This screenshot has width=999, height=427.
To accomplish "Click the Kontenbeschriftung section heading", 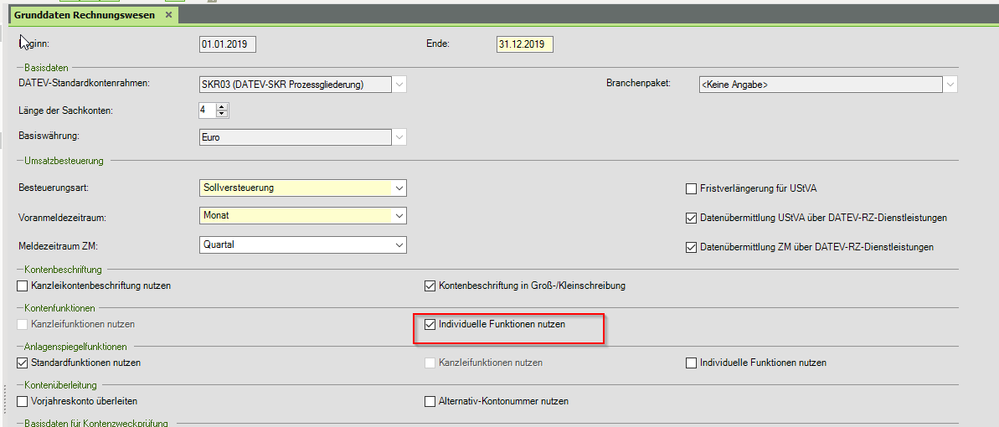I will [62, 270].
